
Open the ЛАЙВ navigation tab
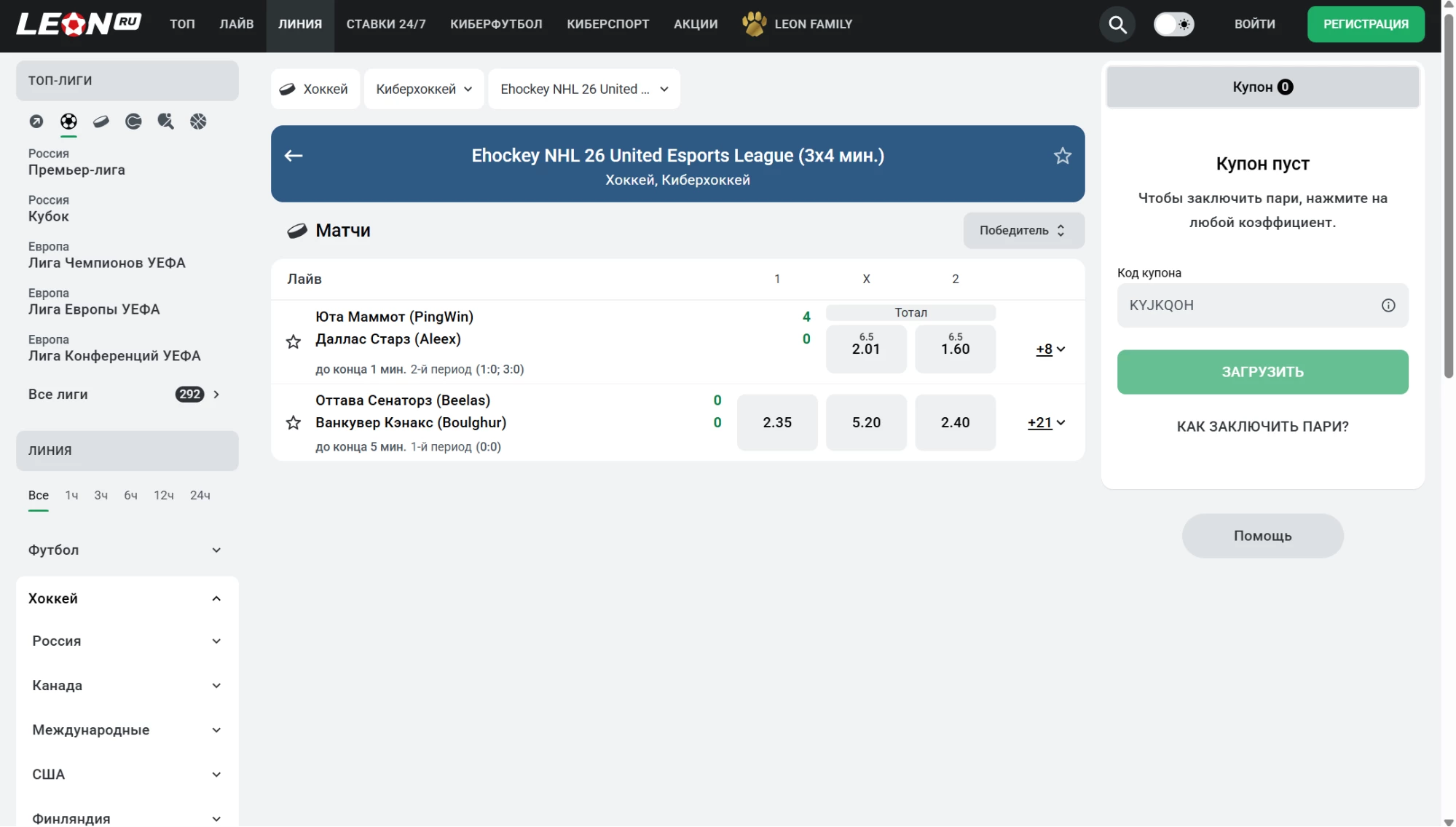237,24
